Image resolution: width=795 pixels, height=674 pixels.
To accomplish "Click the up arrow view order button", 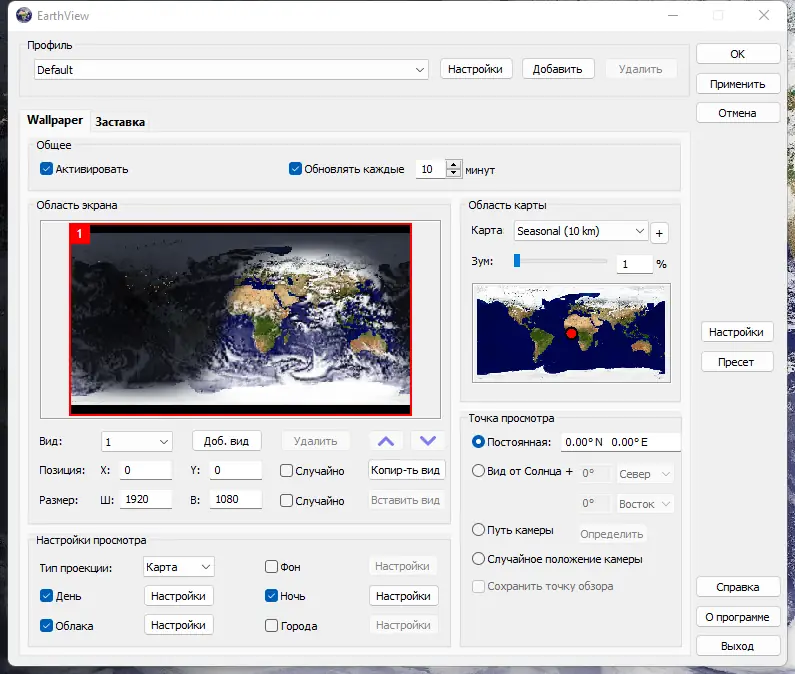I will click(387, 441).
